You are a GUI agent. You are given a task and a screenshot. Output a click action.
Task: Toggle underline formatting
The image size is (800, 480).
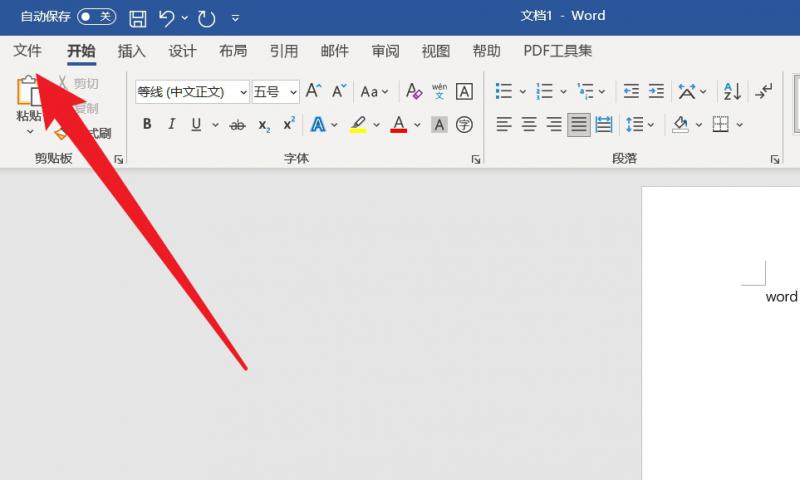196,124
